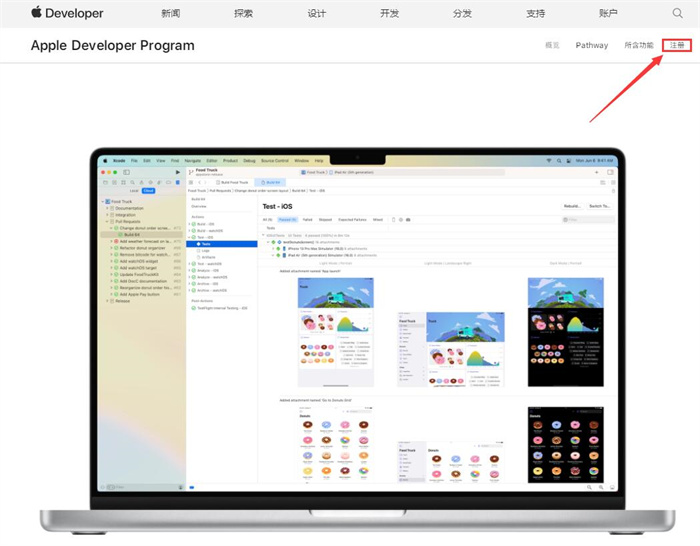The width and height of the screenshot is (700, 546).
Task: Select 'Add Apple Pay button' pull request row
Action: tap(145, 294)
